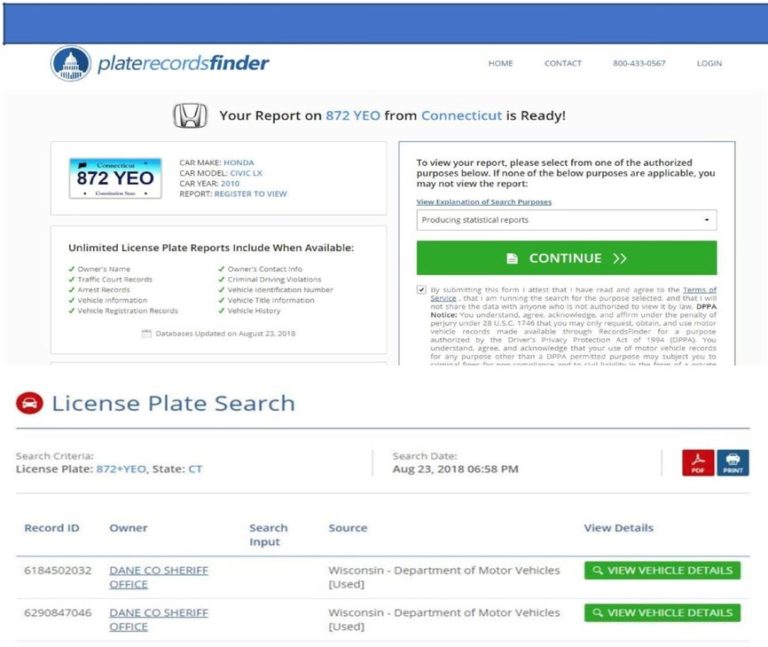Click the Connecticut 872 YEO plate image
Screen dimensions: 768x647
(x=115, y=178)
